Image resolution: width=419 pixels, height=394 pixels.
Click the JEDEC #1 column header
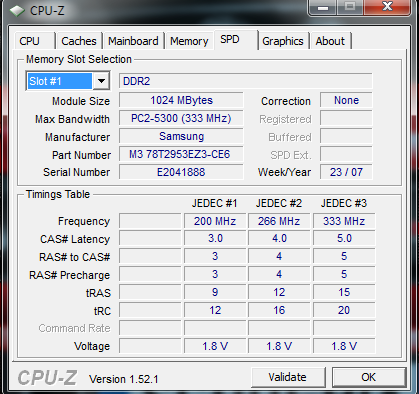(x=215, y=203)
